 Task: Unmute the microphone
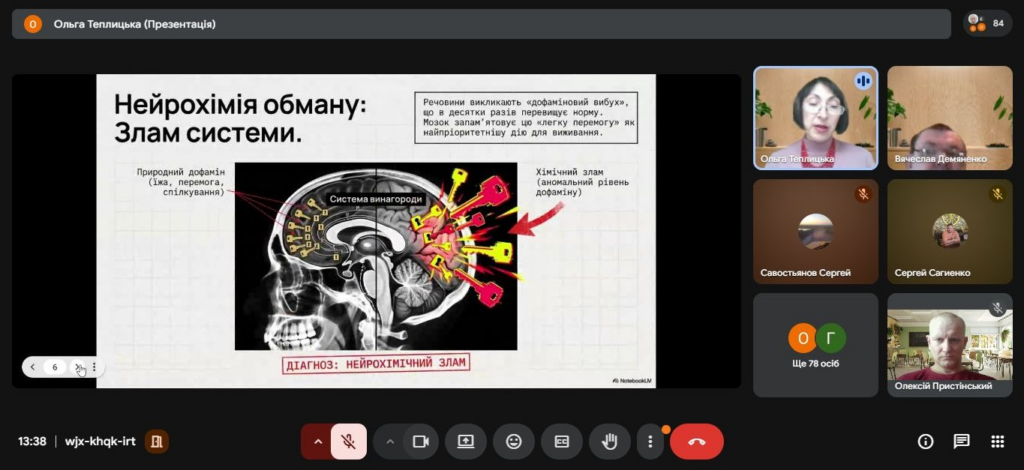[x=349, y=441]
